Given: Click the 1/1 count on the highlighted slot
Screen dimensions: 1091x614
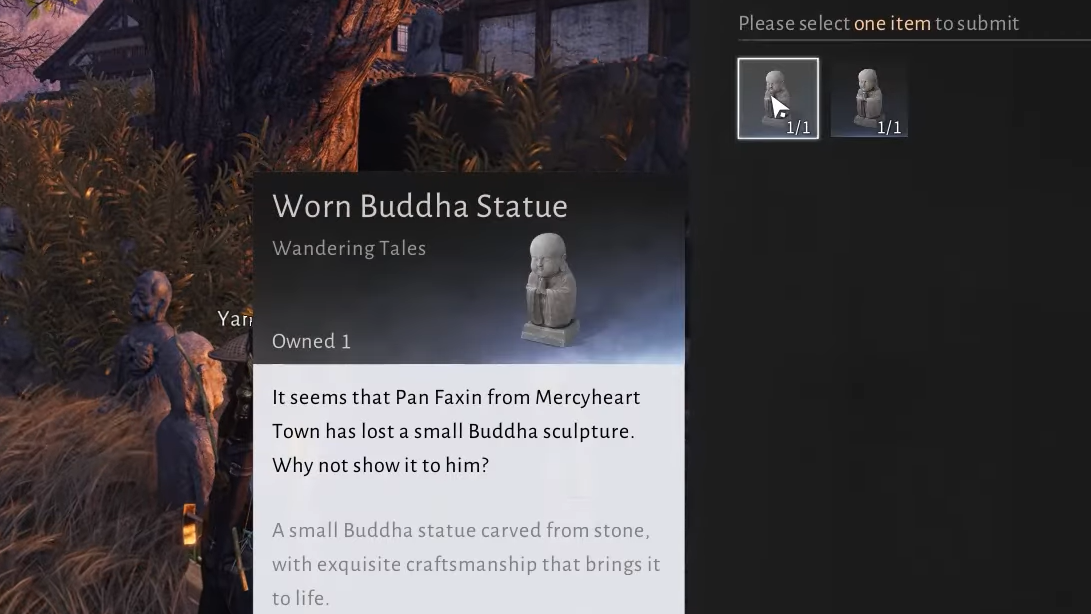Looking at the screenshot, I should (x=798, y=127).
